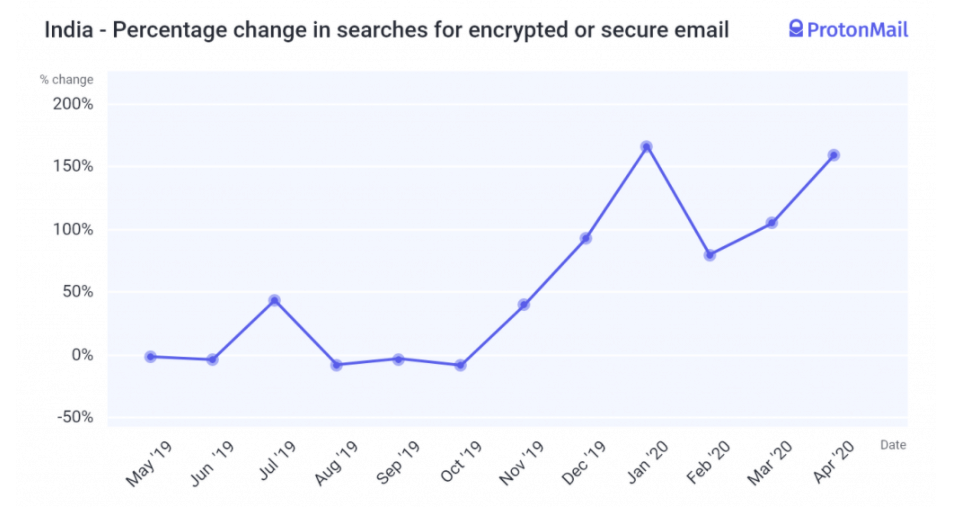The image size is (964, 530).
Task: Select the Jul '19 data point
Action: (x=274, y=300)
